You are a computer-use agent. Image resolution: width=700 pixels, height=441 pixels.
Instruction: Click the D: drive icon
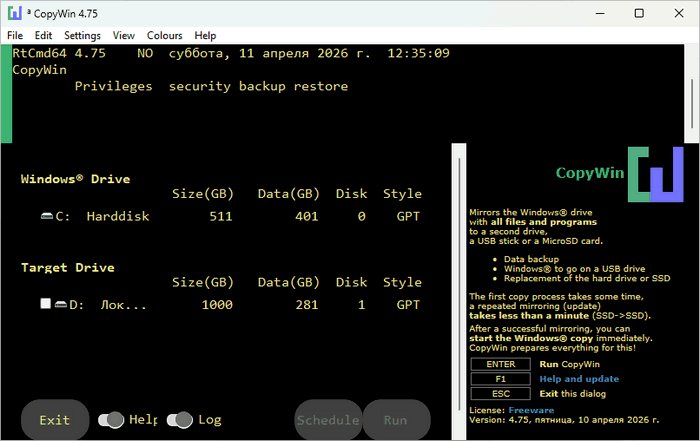[61, 305]
